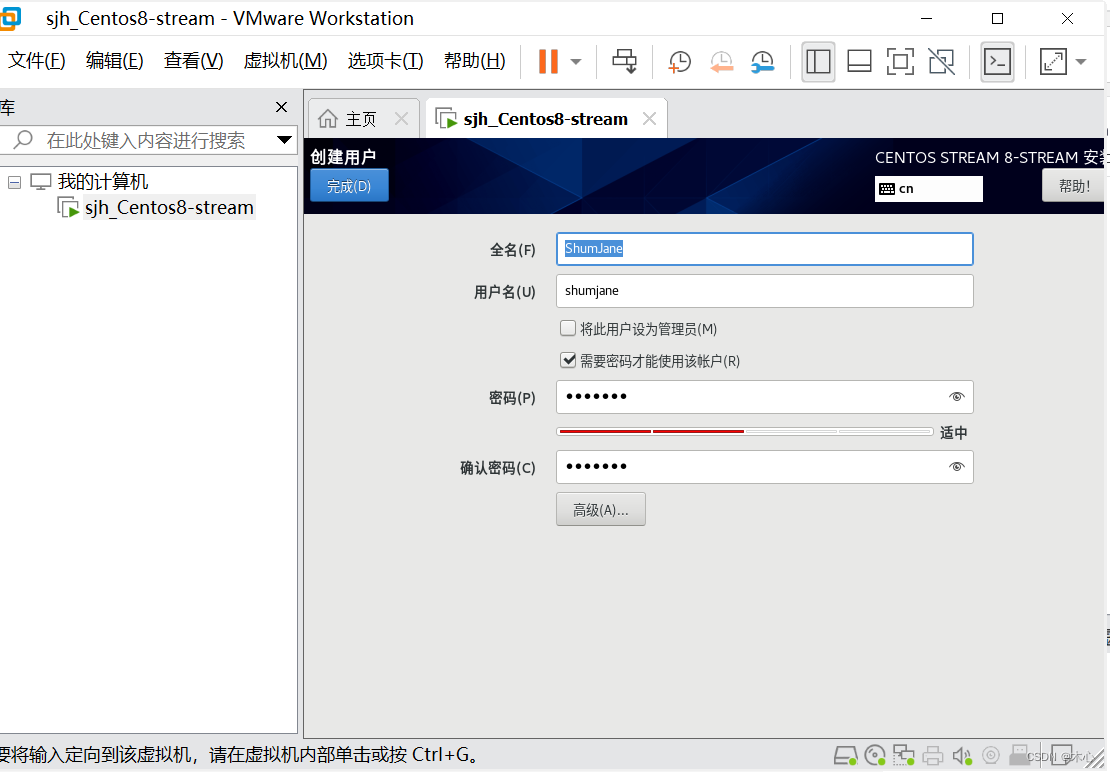Take a snapshot of the VM
Image resolution: width=1110 pixels, height=772 pixels.
pos(679,62)
